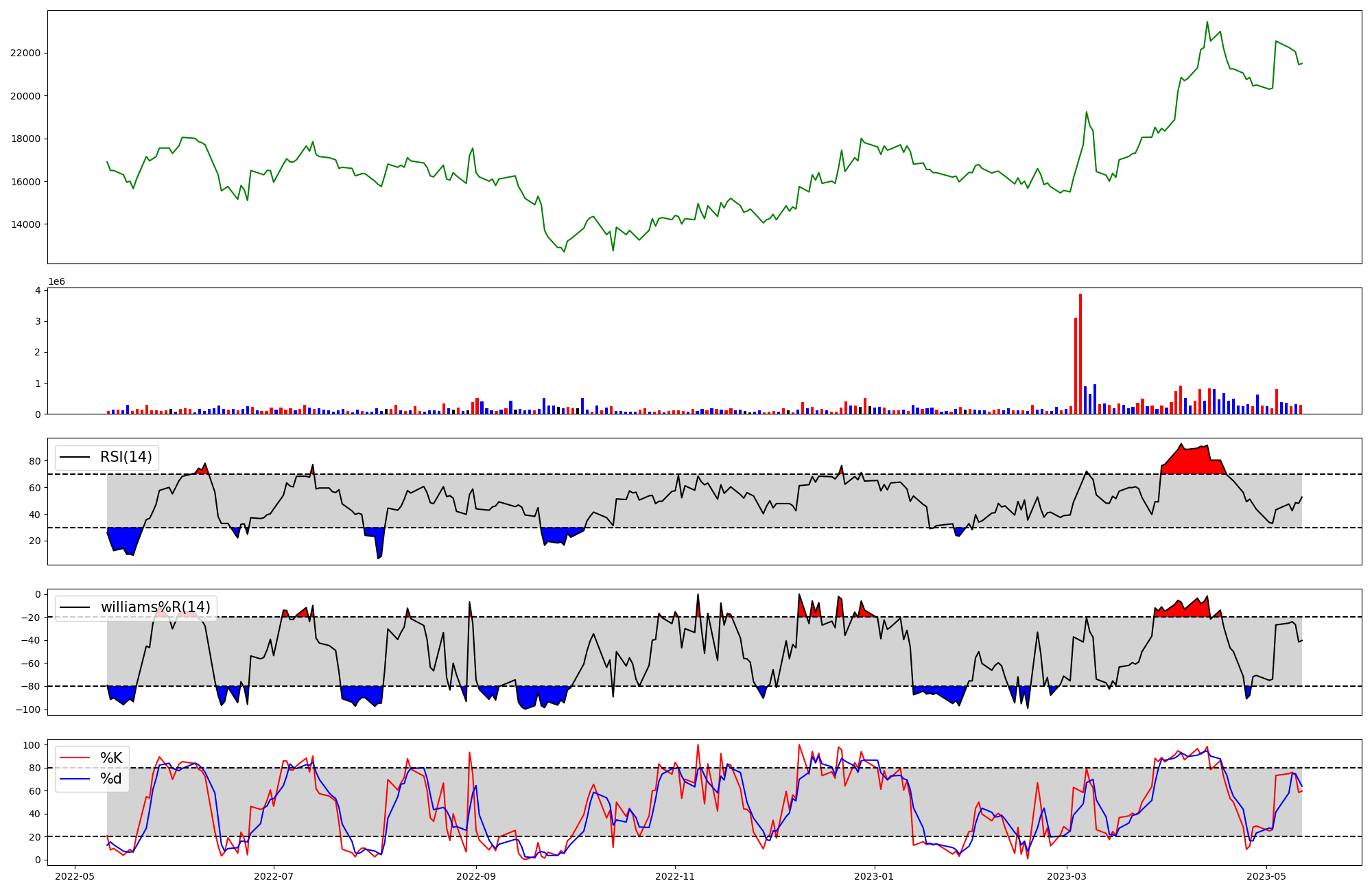
Task: Click the -100 Williams axis tick label
Action: click(x=27, y=709)
